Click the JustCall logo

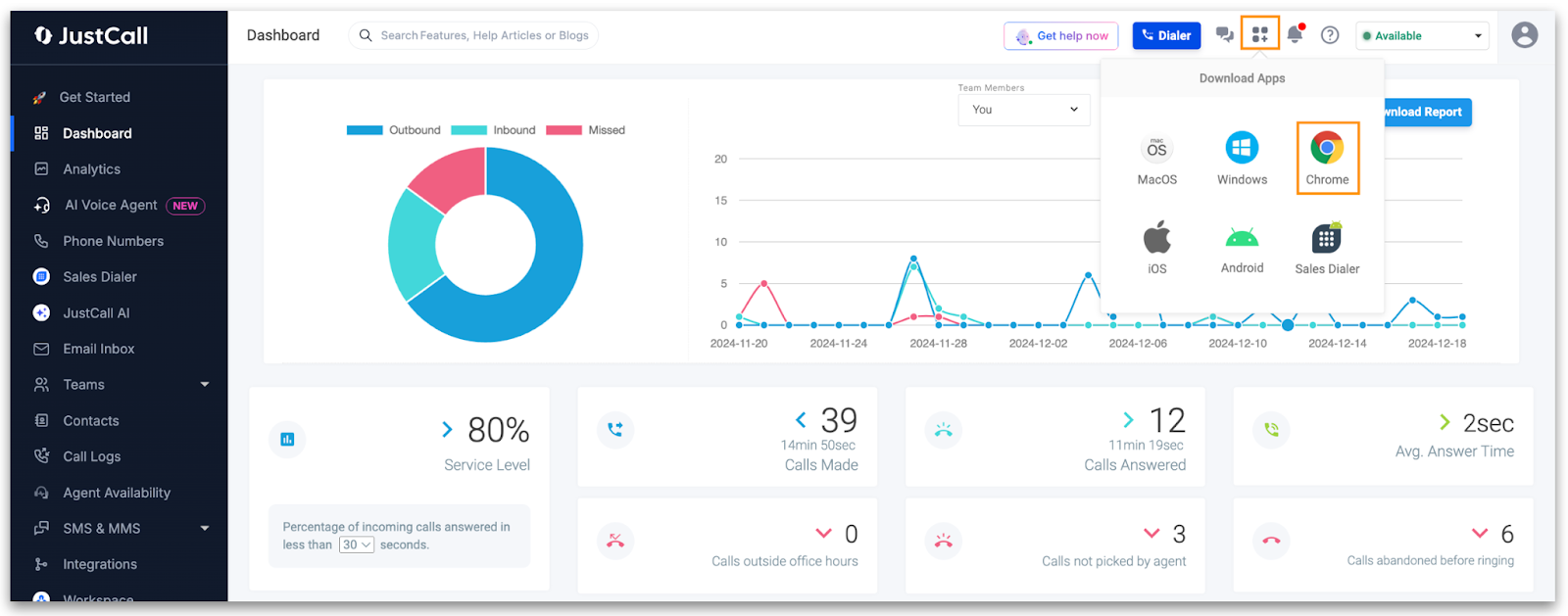coord(91,36)
